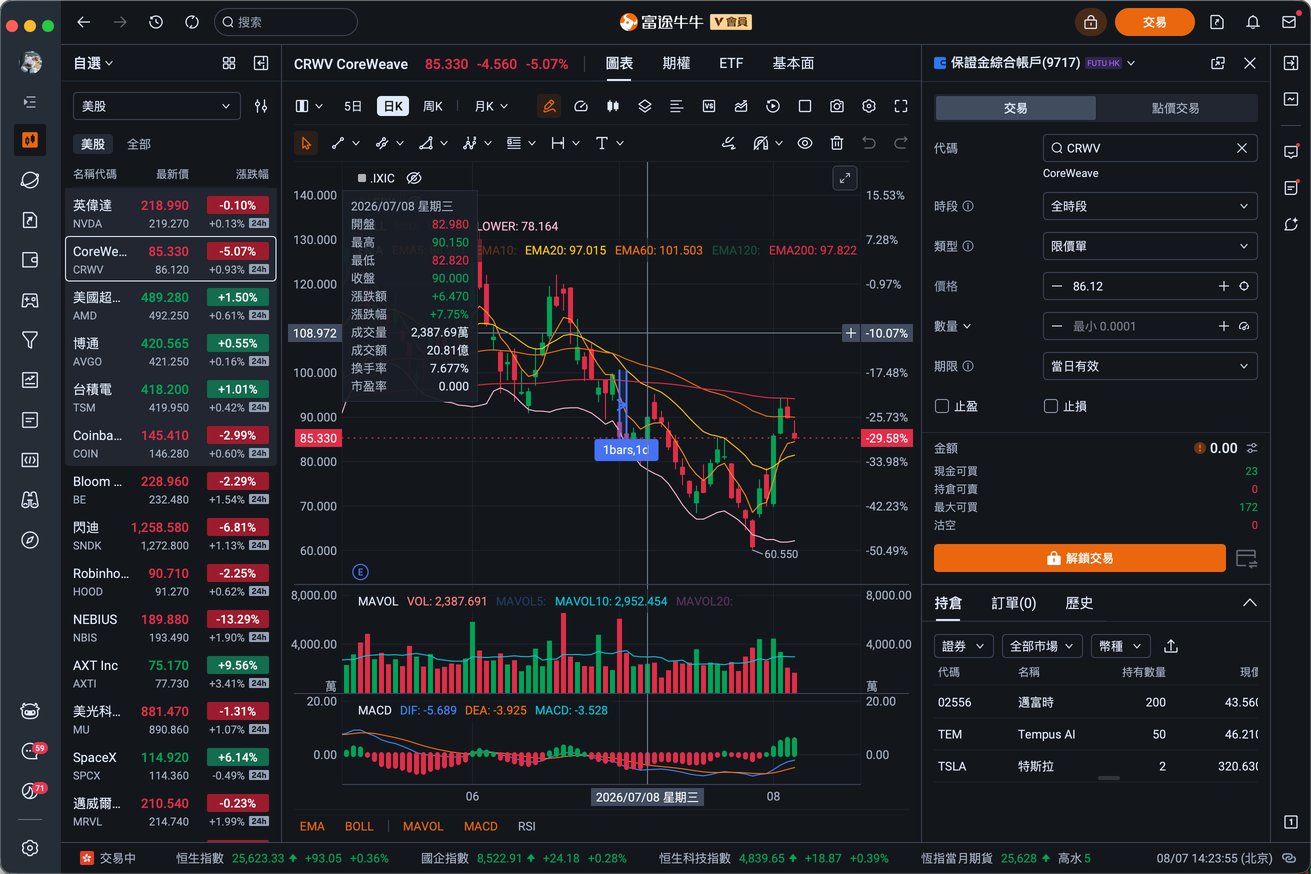The image size is (1311, 874).
Task: Open the watchlist filter sliders icon
Action: pyautogui.click(x=261, y=106)
